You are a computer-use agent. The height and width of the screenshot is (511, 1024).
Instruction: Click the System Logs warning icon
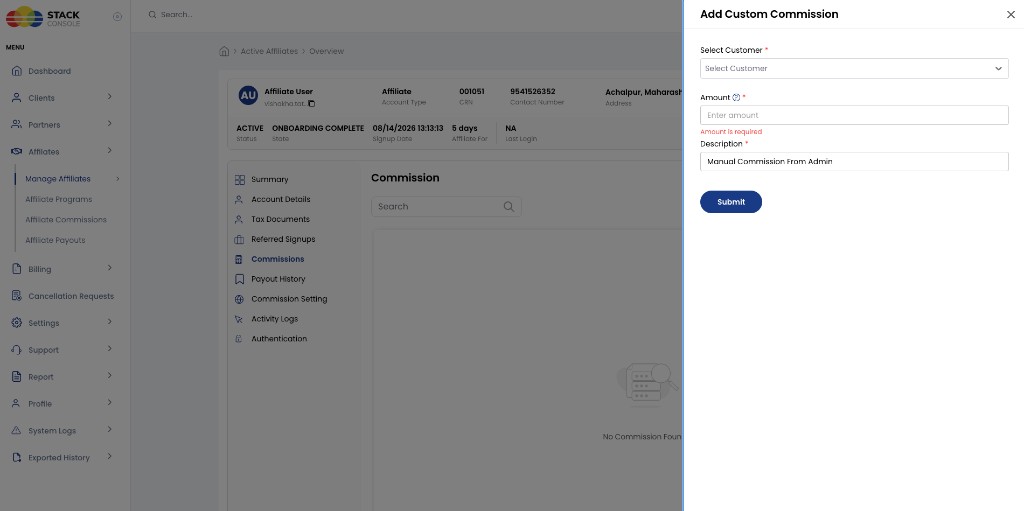click(x=17, y=431)
